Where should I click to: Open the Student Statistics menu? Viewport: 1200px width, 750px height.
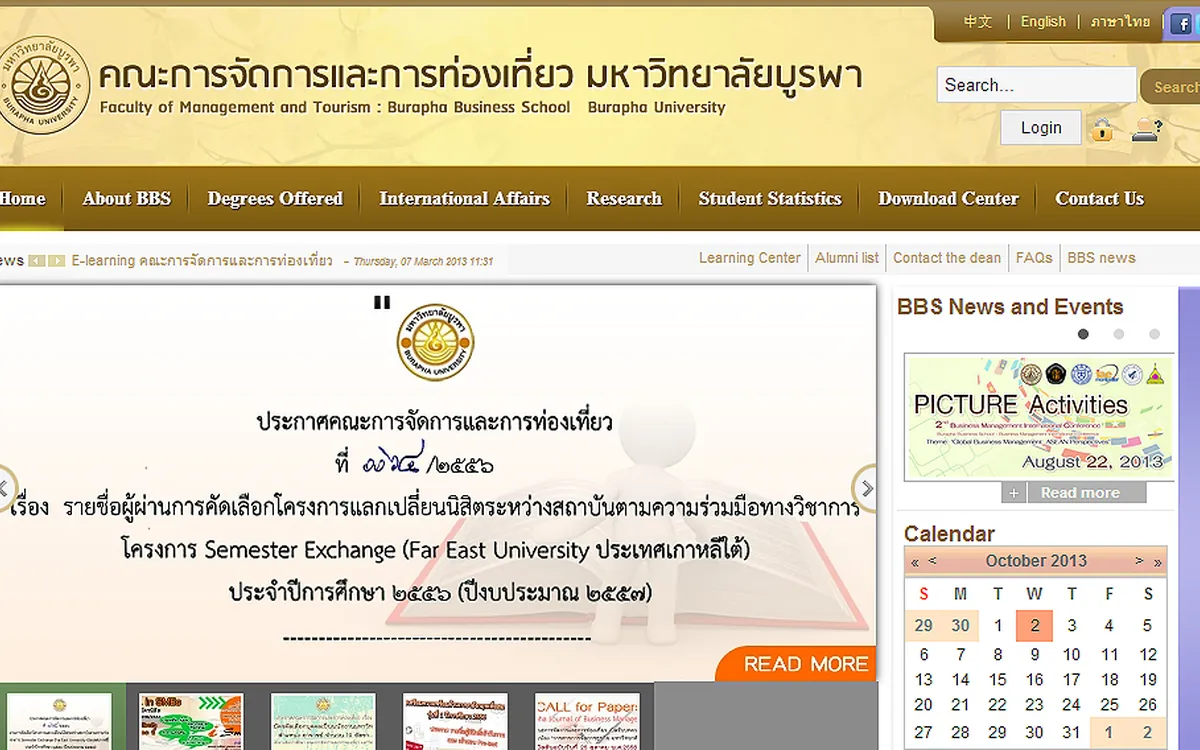(x=770, y=198)
